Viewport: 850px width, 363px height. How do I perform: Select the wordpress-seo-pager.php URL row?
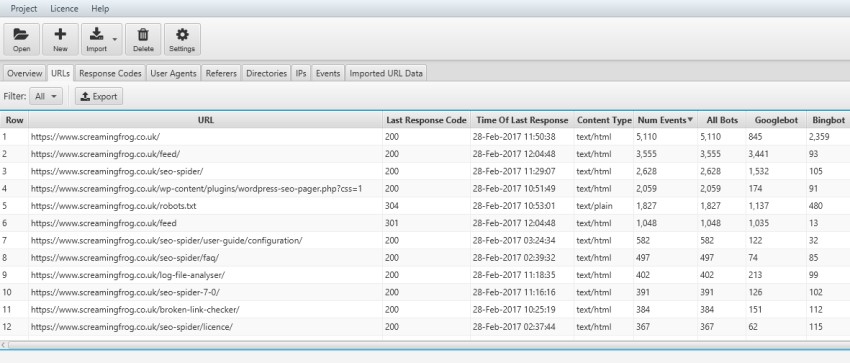click(196, 189)
